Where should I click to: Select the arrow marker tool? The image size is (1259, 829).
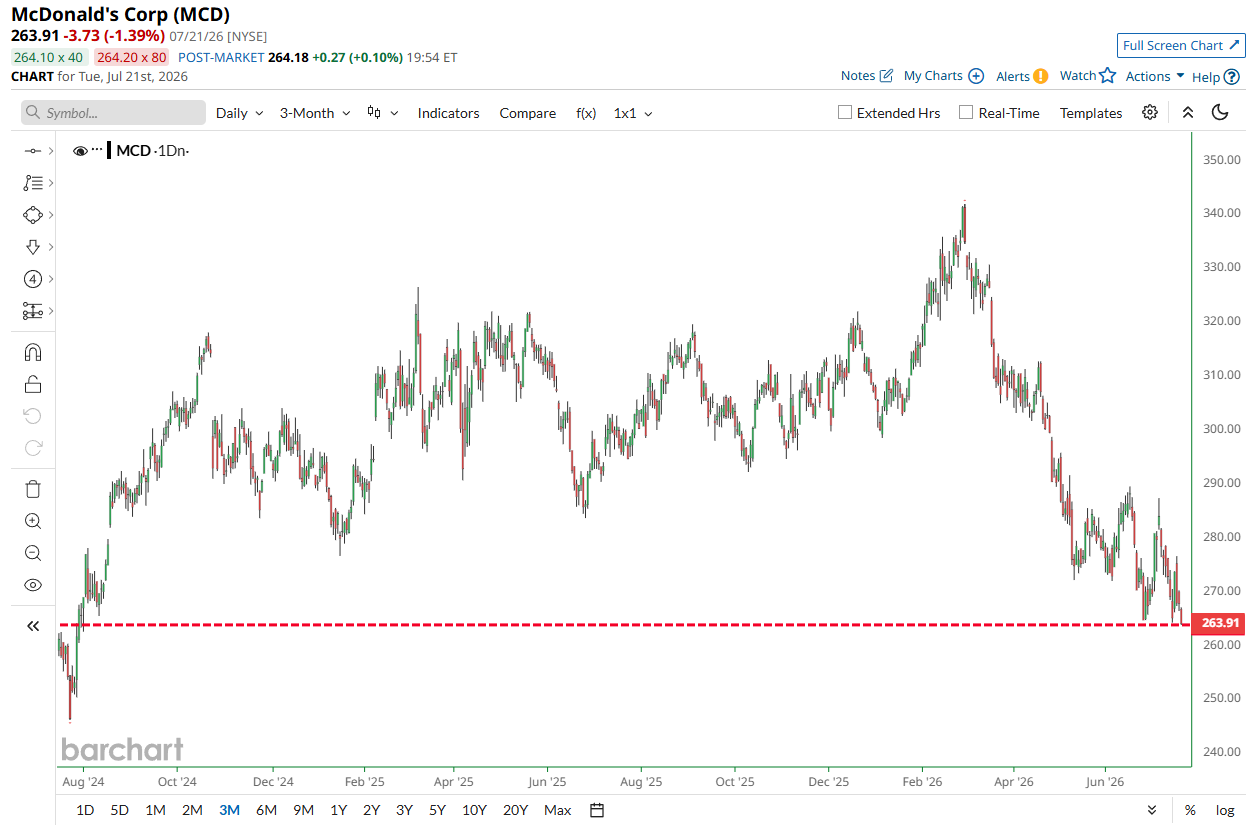(x=32, y=247)
